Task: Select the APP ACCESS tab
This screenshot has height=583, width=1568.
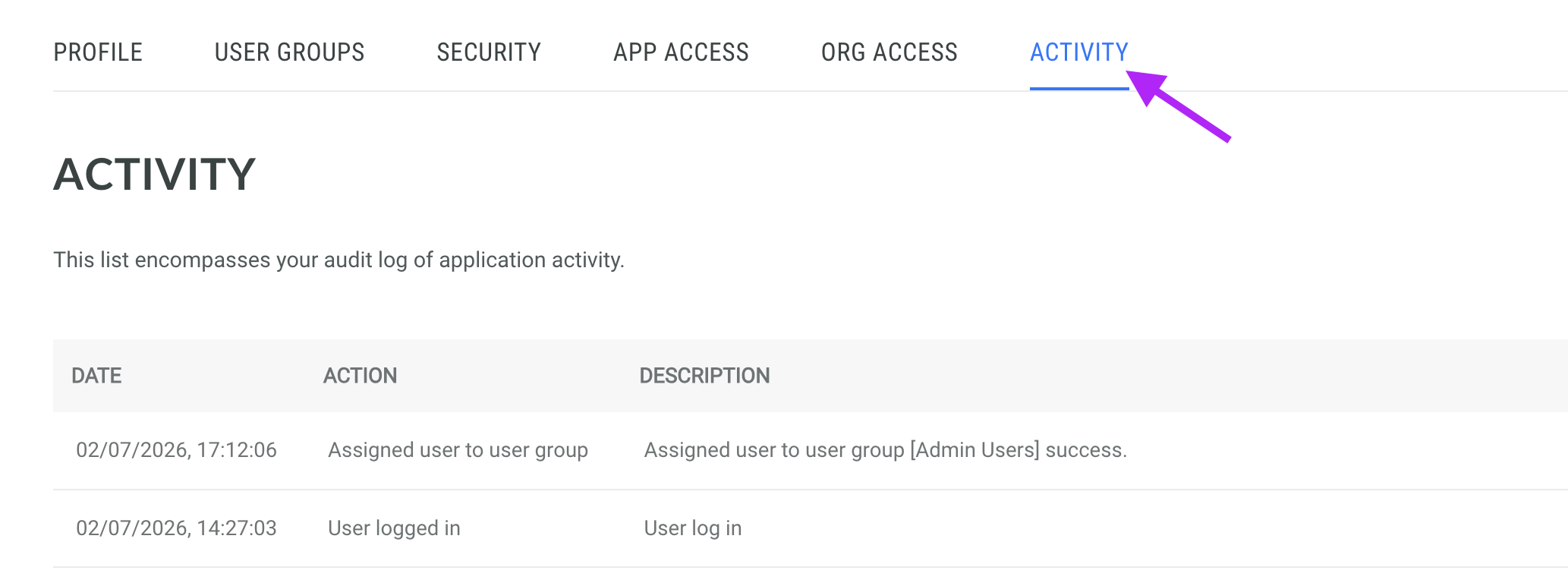Action: (681, 52)
